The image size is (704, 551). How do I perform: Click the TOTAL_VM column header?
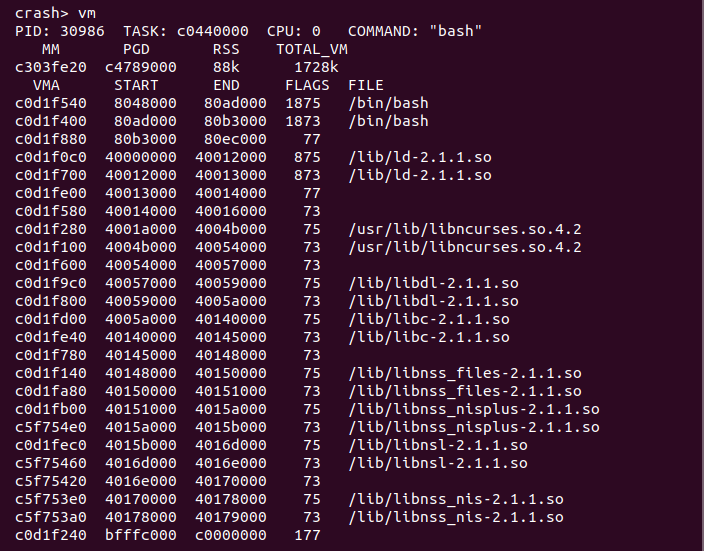312,49
